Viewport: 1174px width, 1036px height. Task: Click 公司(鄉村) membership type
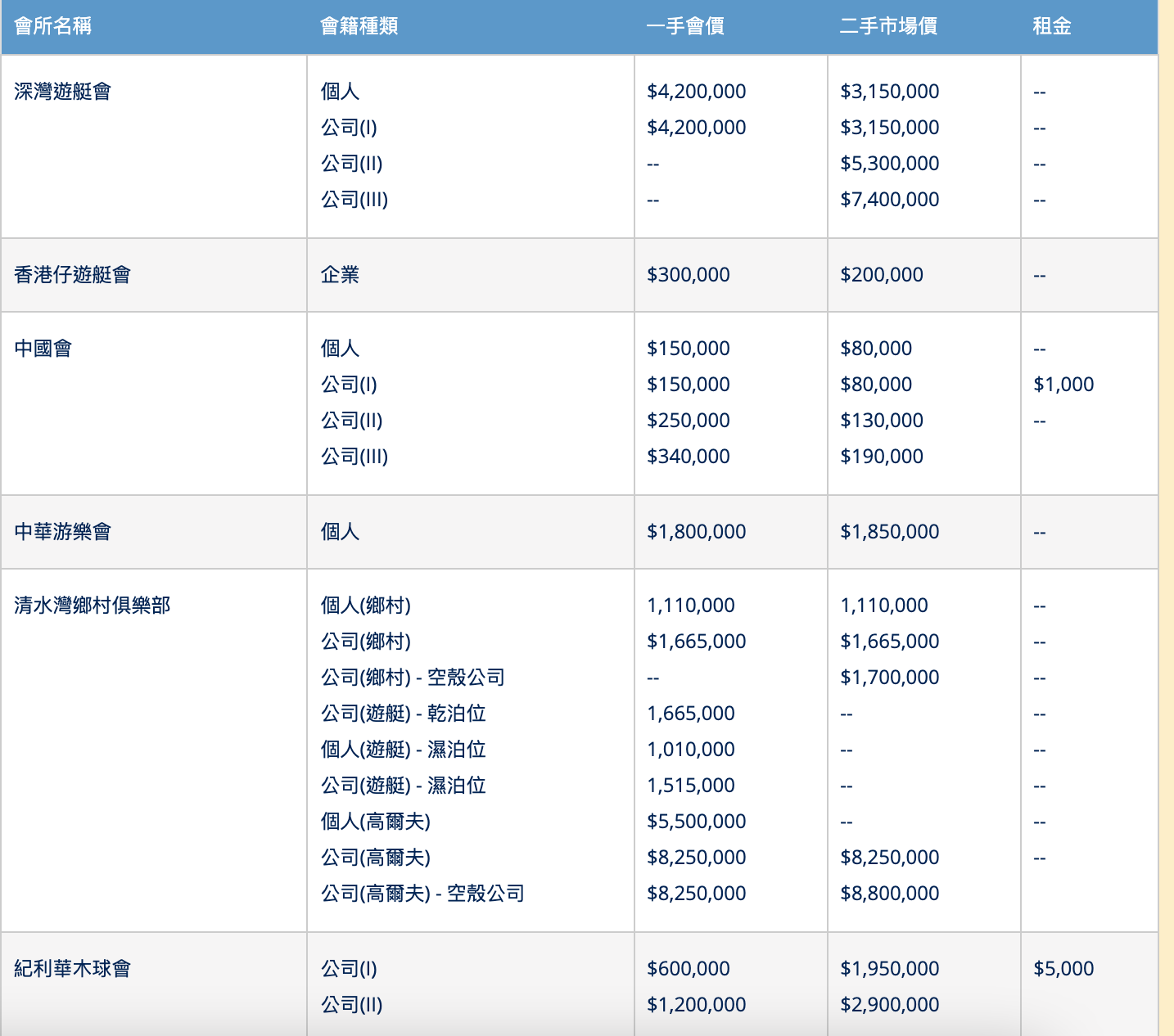tap(365, 642)
